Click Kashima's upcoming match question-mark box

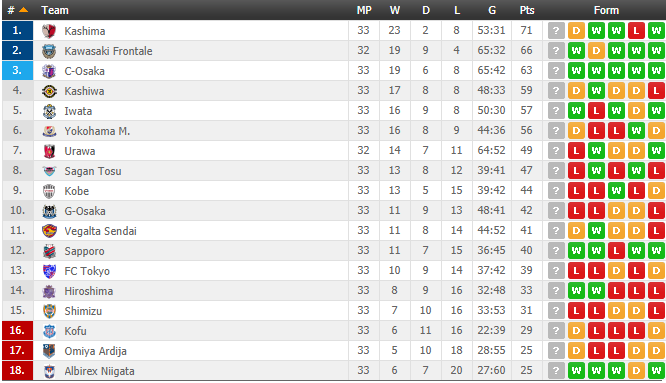556,31
